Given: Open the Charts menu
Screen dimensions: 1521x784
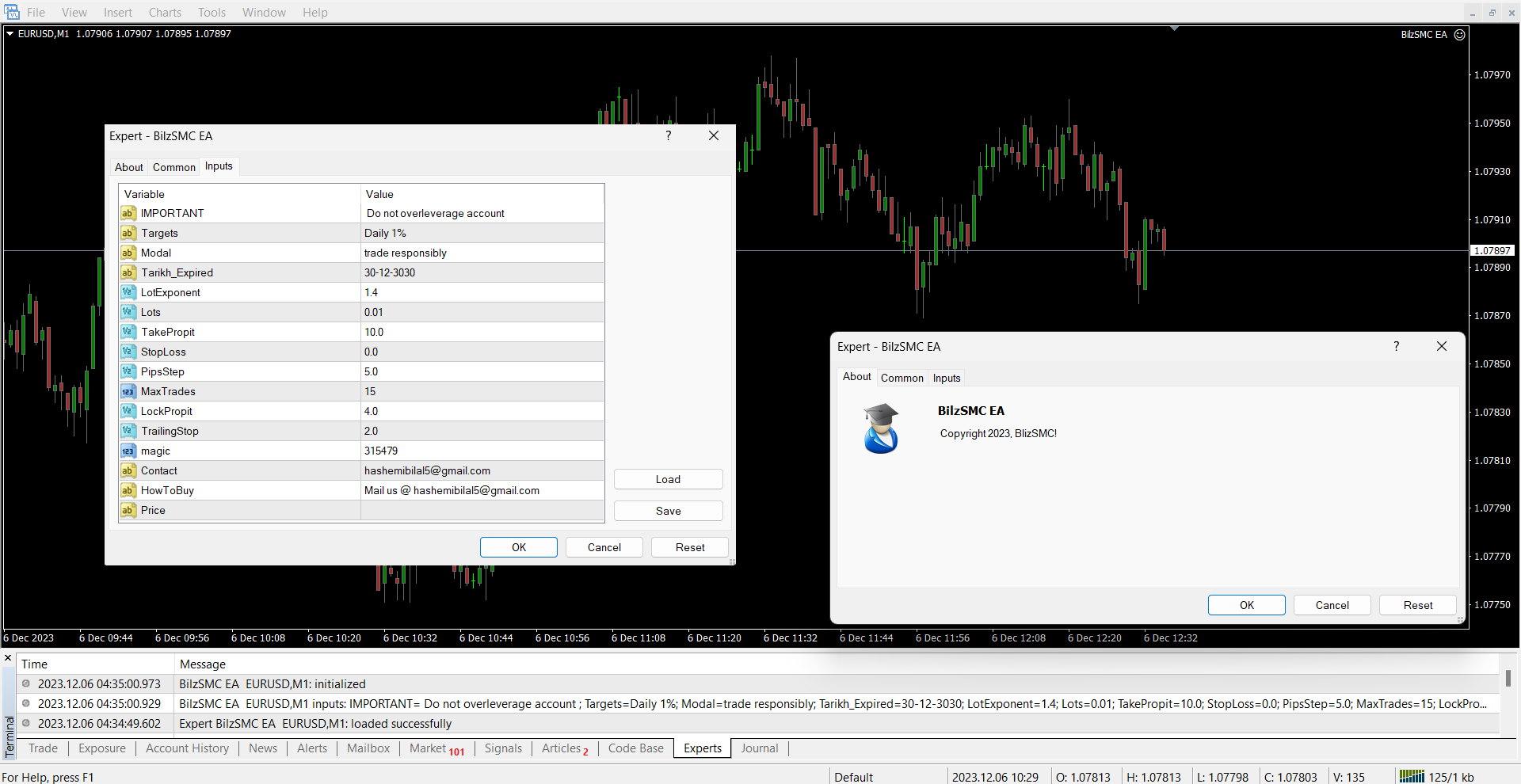Looking at the screenshot, I should tap(165, 12).
